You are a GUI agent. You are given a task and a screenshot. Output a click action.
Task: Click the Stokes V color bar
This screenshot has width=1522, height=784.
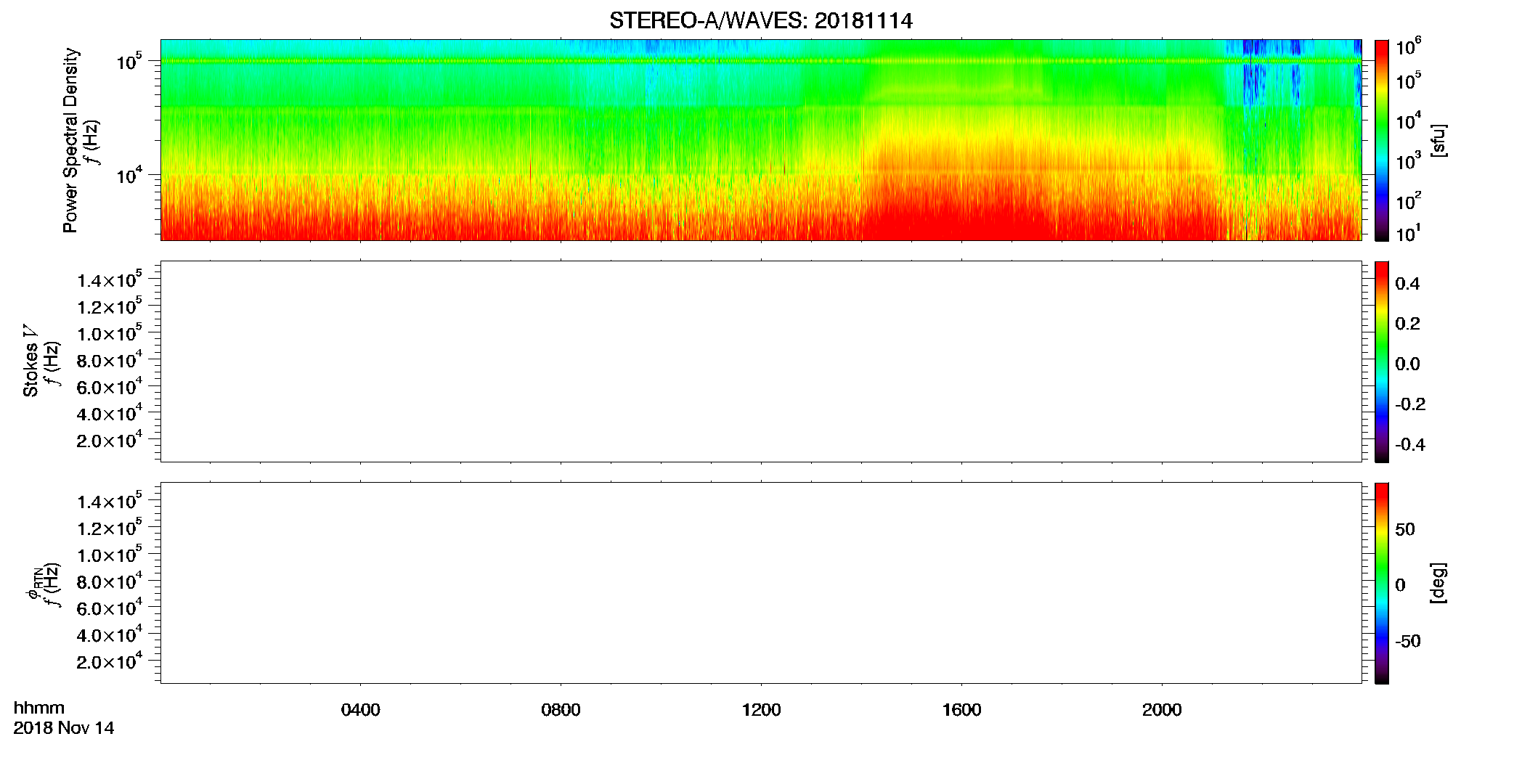(x=1381, y=362)
